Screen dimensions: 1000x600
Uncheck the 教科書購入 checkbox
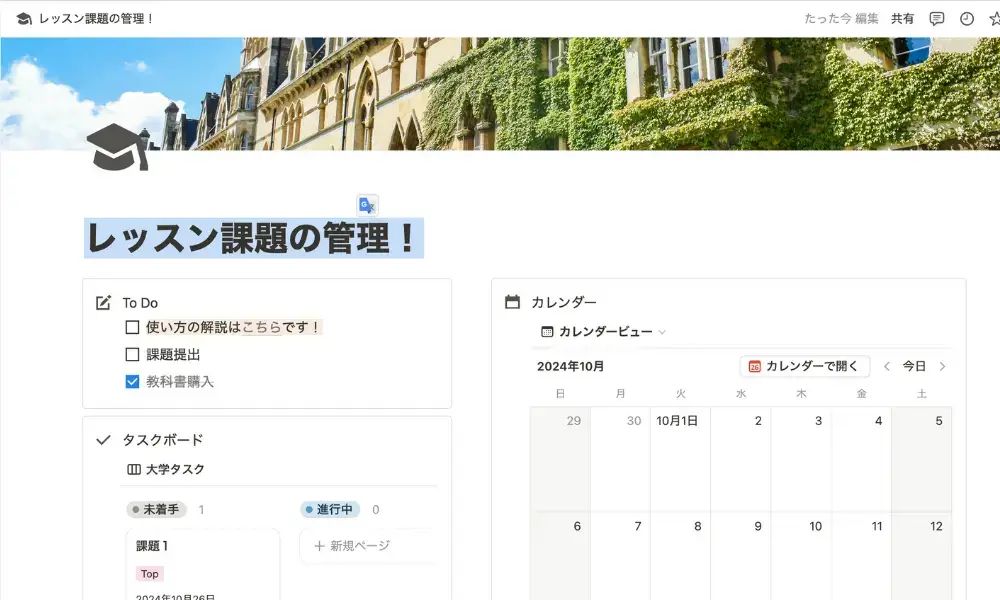point(132,381)
